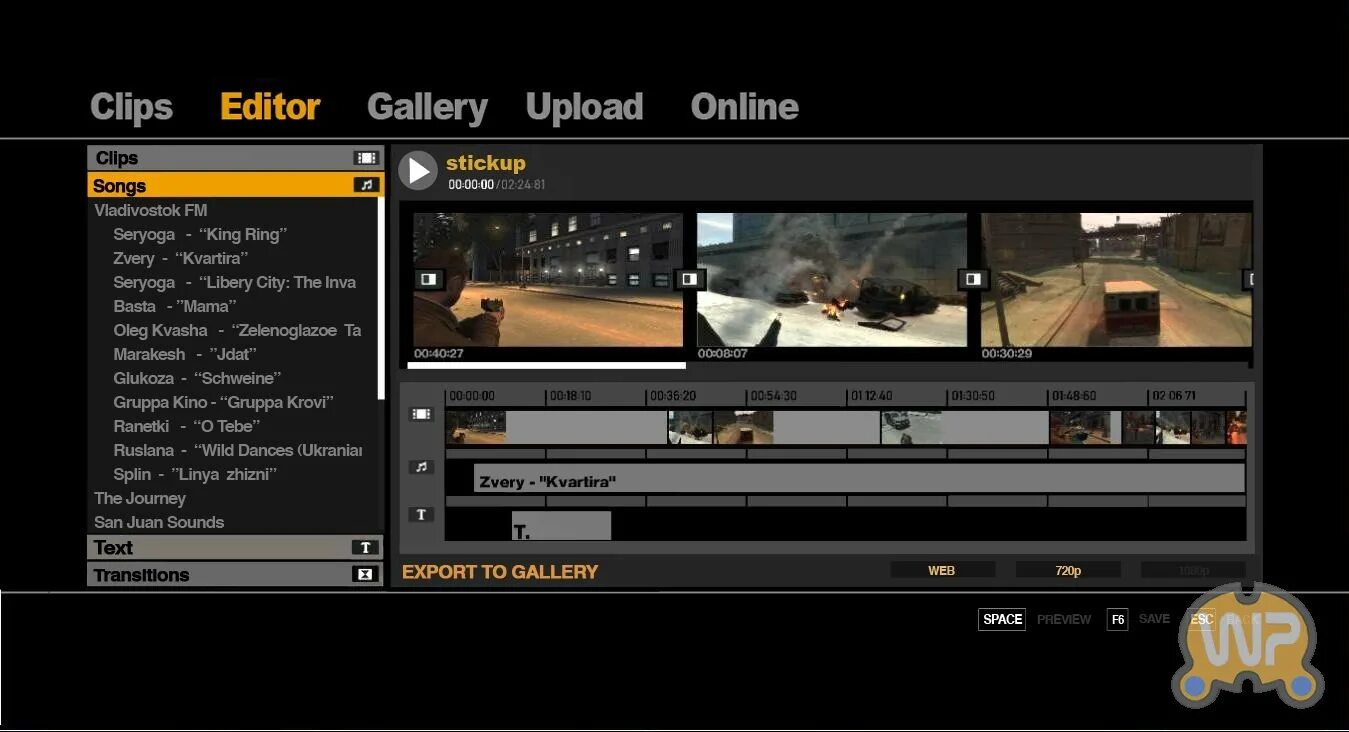This screenshot has height=732, width=1349.
Task: Expand the Vladivostok FM song category
Action: pyautogui.click(x=151, y=210)
